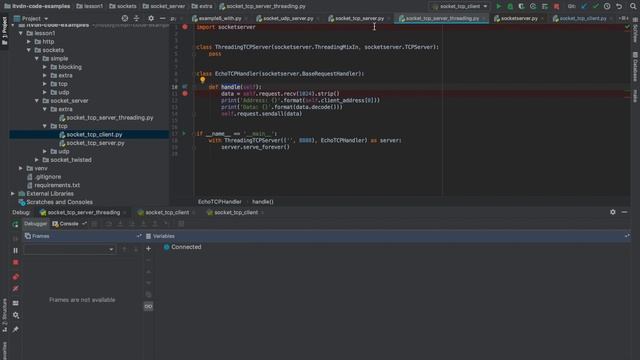
Task: Click the green Debug bug icon
Action: 510,6
